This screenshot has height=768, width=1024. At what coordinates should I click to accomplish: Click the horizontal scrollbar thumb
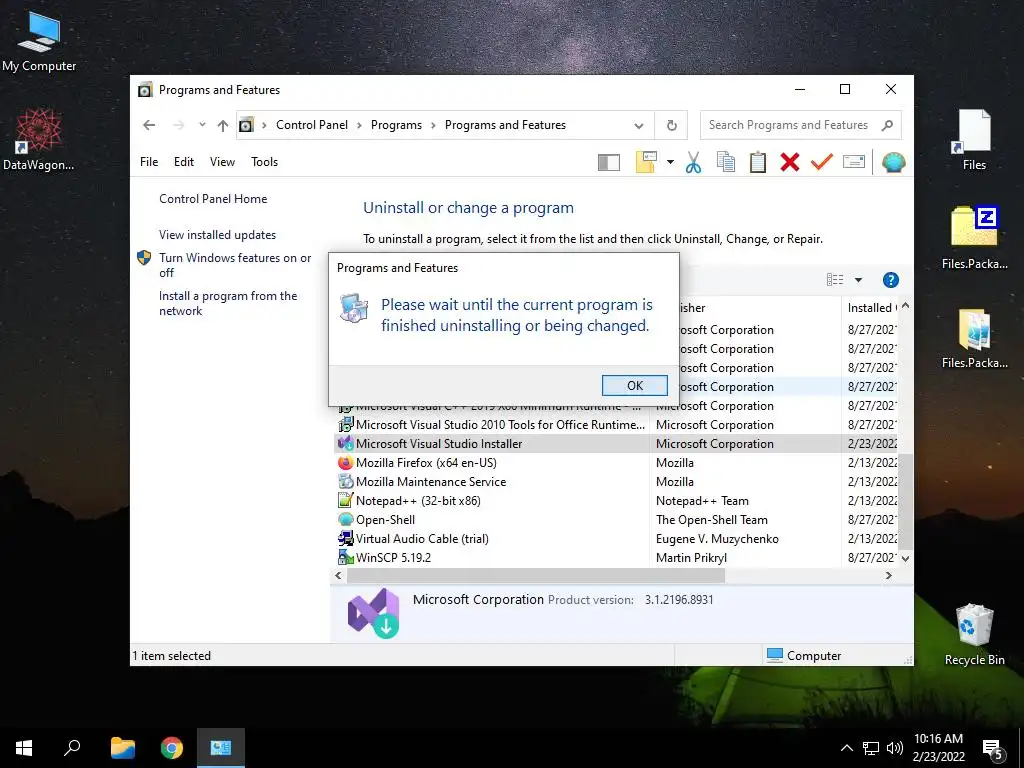(536, 575)
